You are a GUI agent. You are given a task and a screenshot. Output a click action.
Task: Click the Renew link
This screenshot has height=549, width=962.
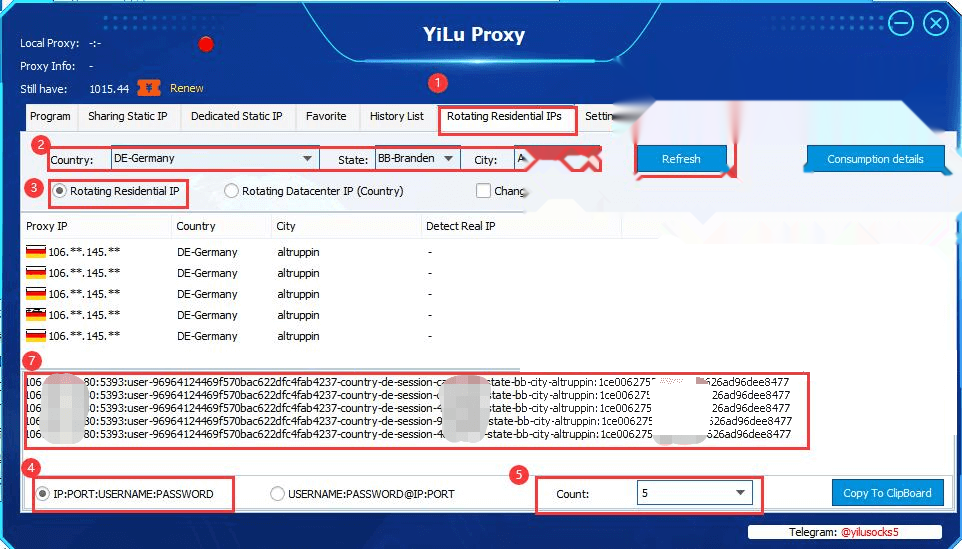coord(187,88)
